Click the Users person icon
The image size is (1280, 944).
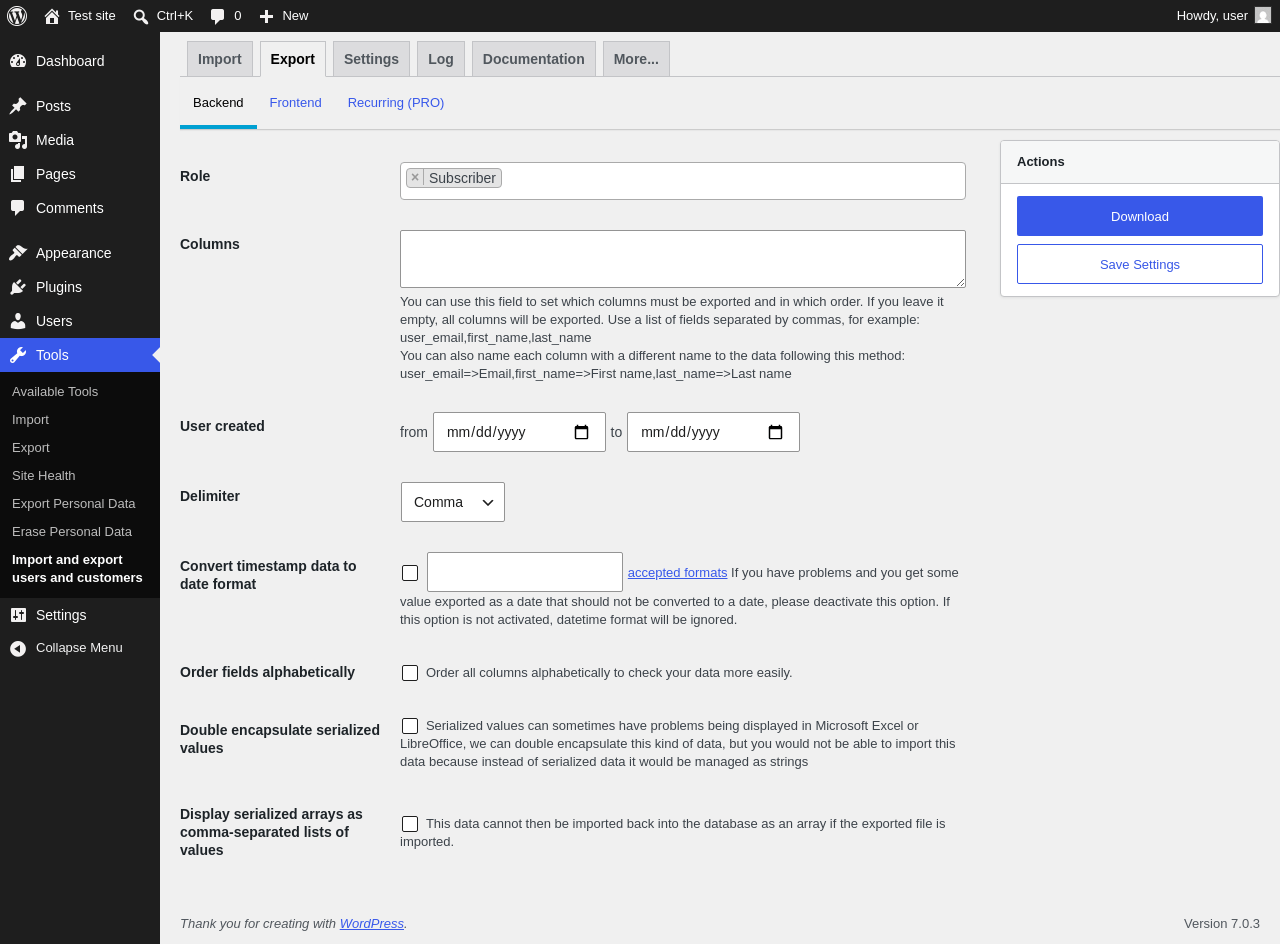[18, 321]
